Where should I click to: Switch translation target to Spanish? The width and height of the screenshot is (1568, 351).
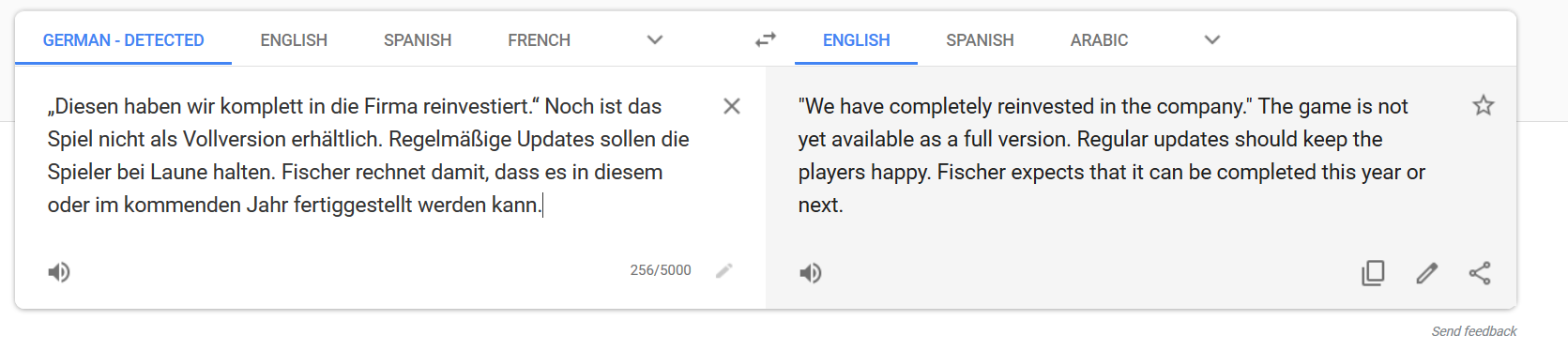click(980, 40)
